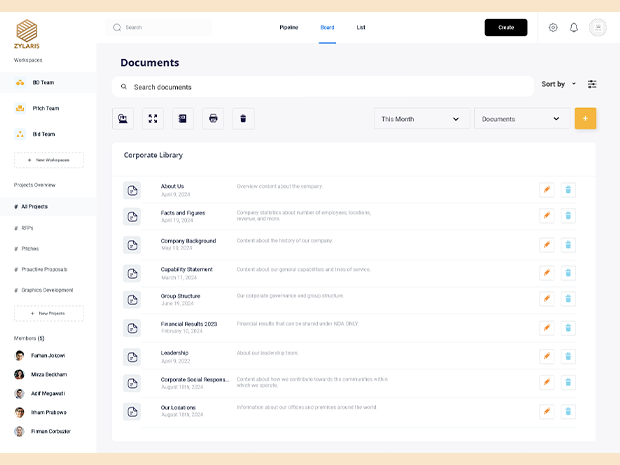Edit the Group Structure document
Viewport: 620px width, 465px height.
[547, 299]
